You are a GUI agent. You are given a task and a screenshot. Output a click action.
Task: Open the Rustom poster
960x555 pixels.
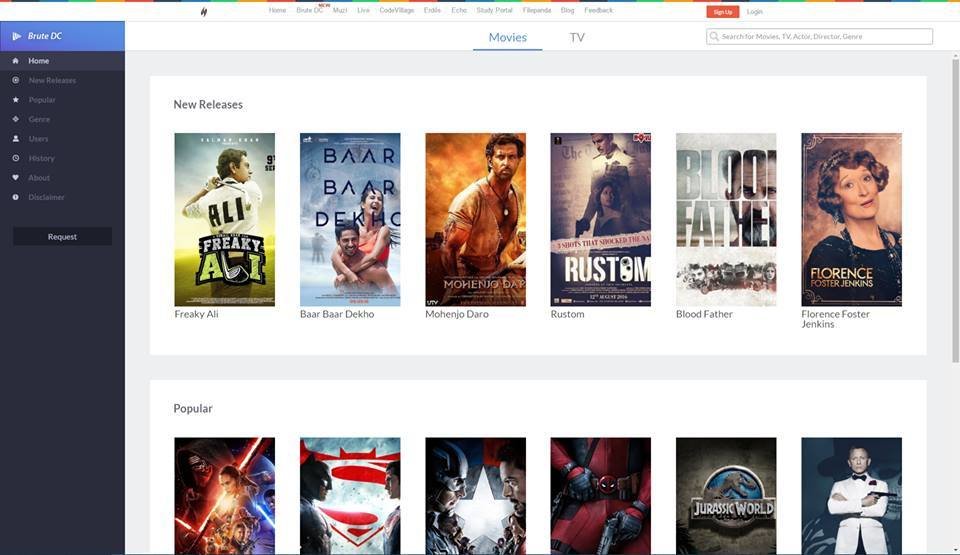coord(601,220)
